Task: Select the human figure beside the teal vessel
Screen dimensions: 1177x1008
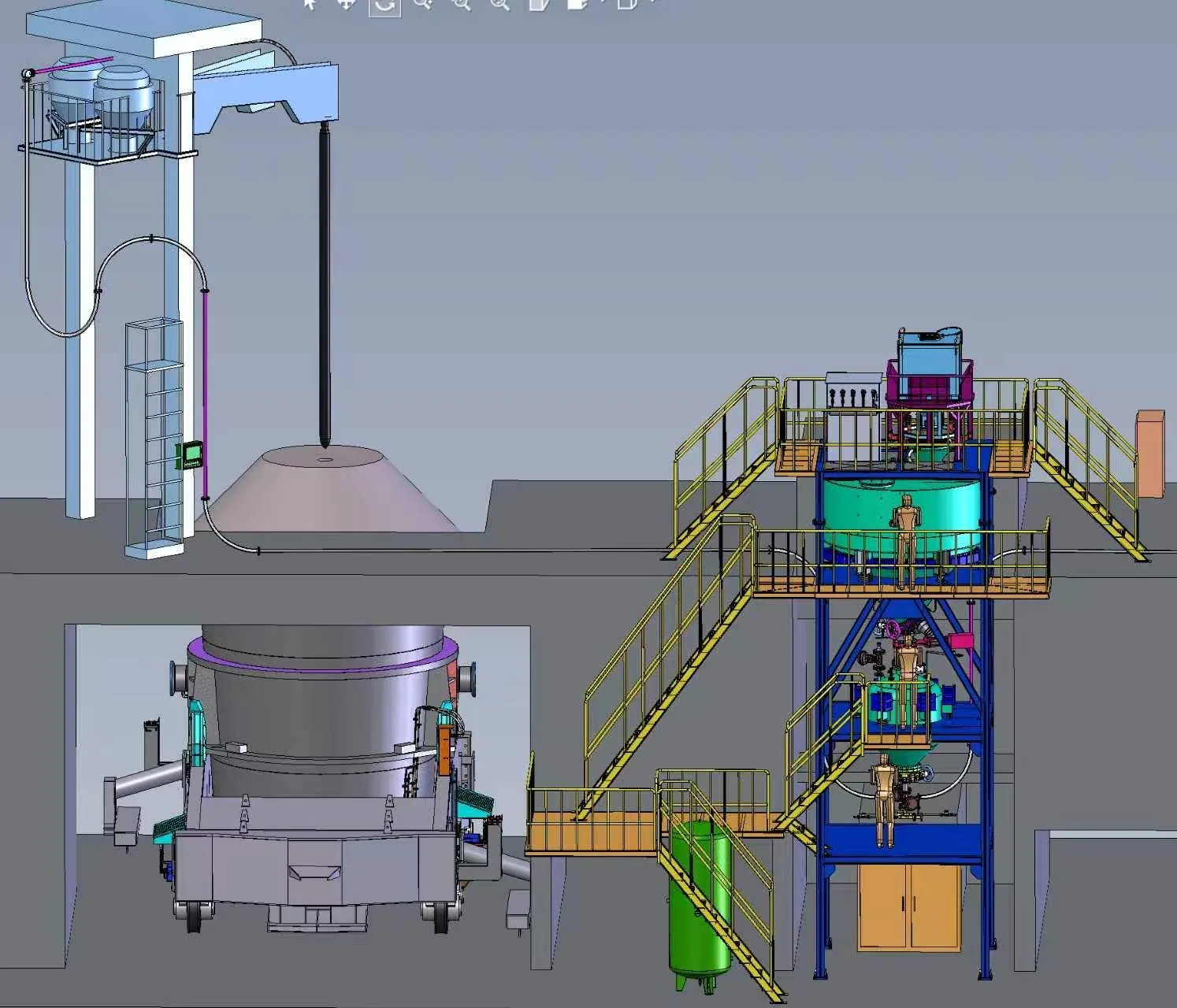Action: coord(906,541)
